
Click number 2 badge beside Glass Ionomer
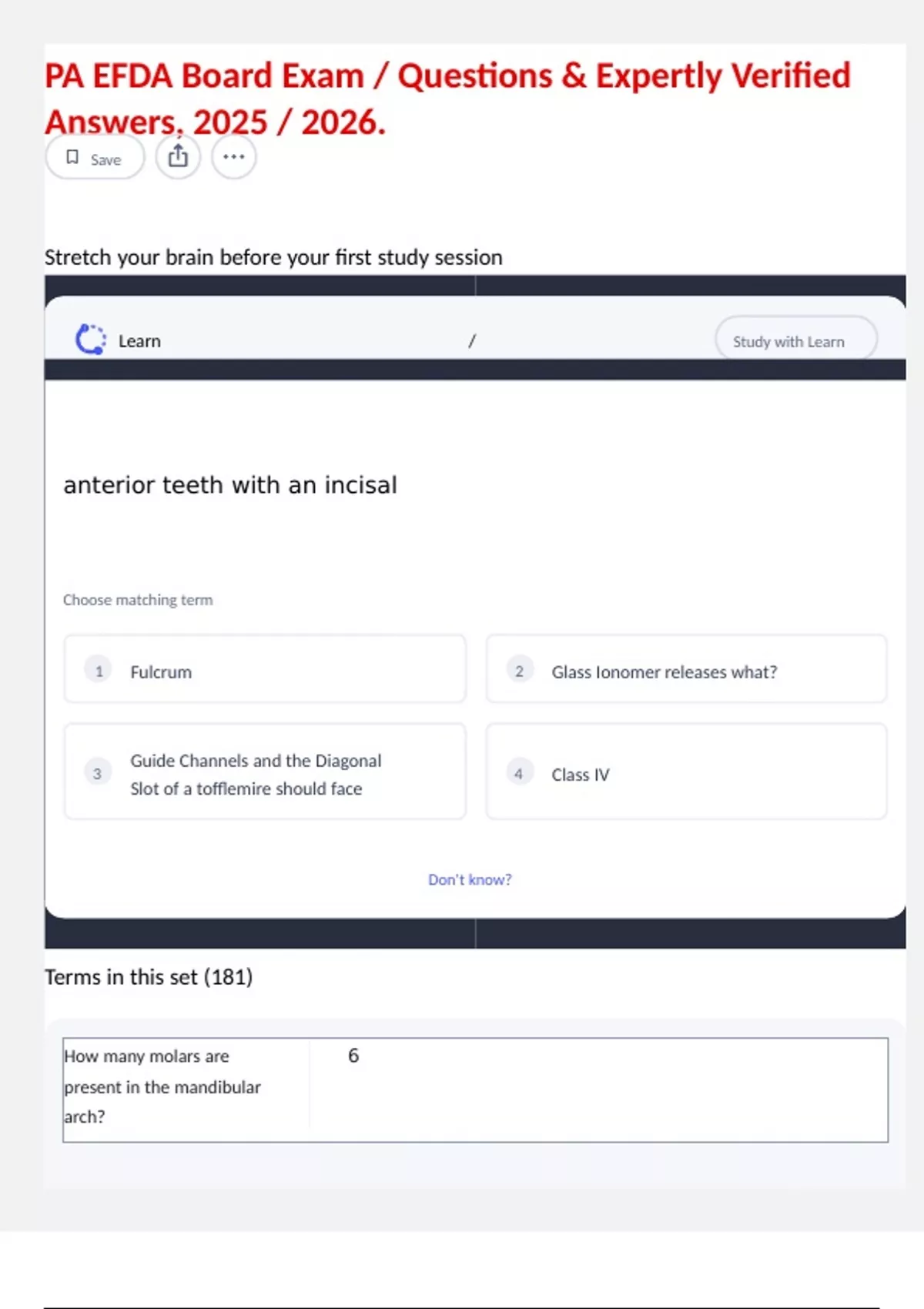pos(519,671)
